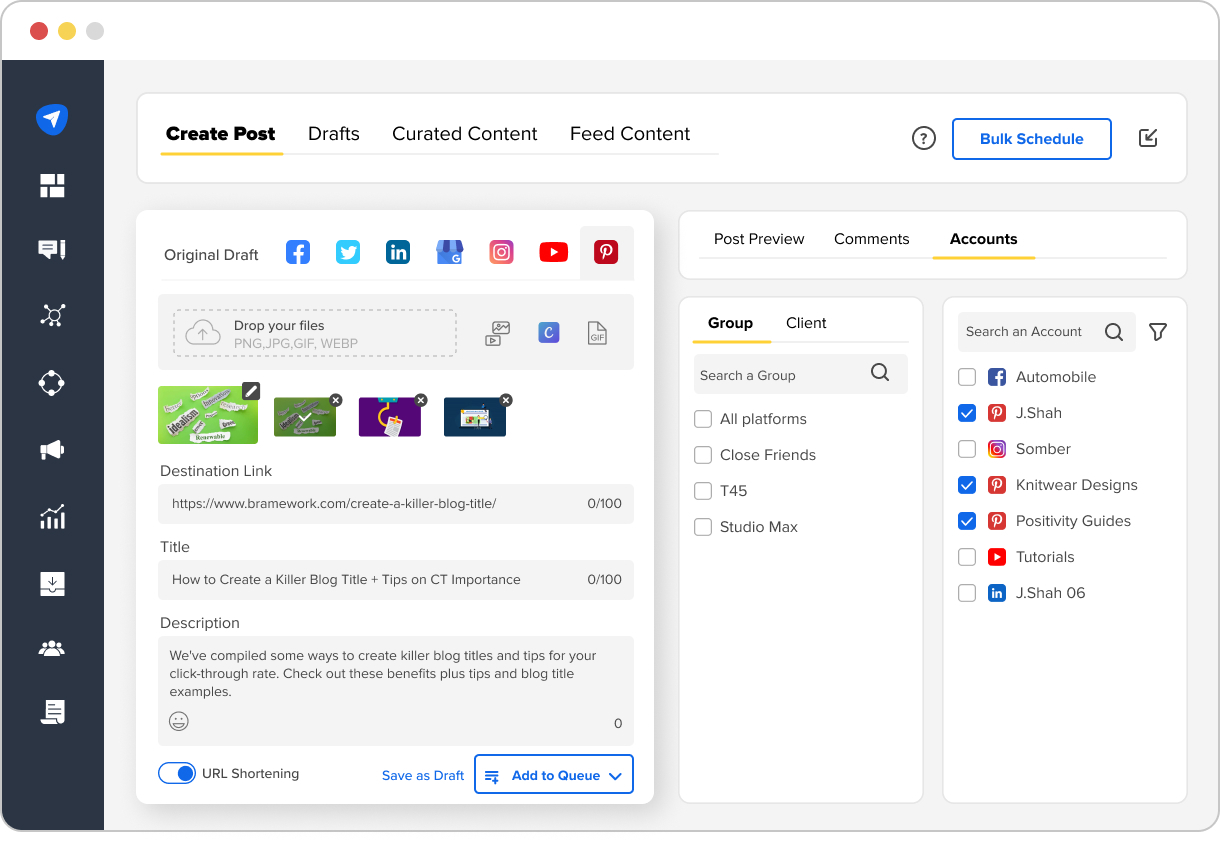Click the Bulk Schedule button
Screen dimensions: 1220x842
tap(1031, 139)
